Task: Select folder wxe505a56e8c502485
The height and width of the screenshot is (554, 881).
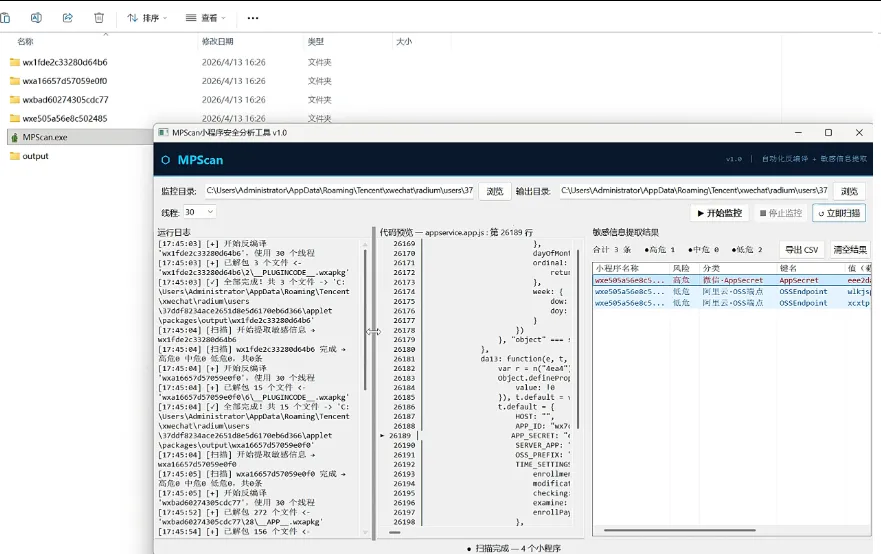Action: pyautogui.click(x=65, y=119)
